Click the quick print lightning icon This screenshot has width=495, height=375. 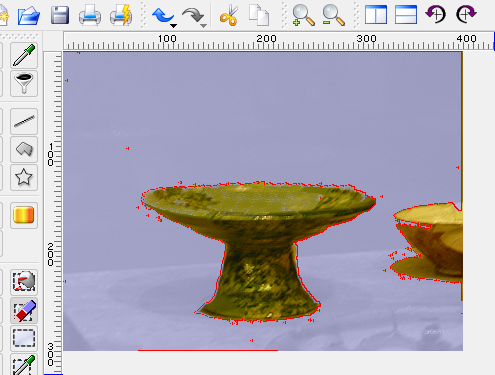121,15
